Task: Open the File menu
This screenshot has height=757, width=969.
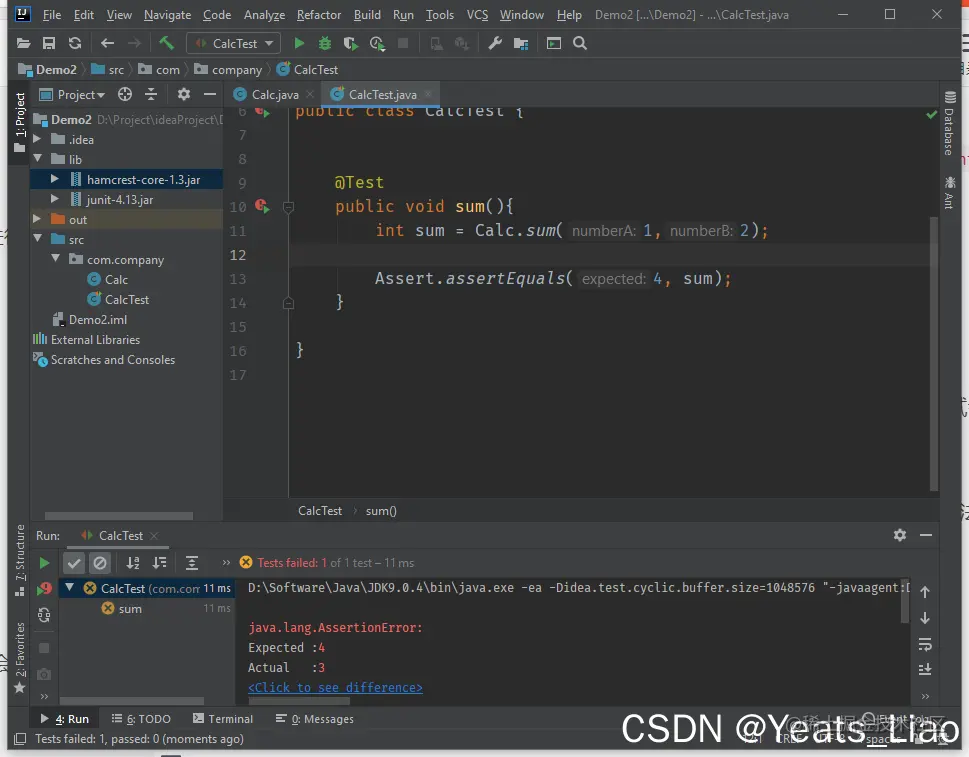Action: [52, 15]
